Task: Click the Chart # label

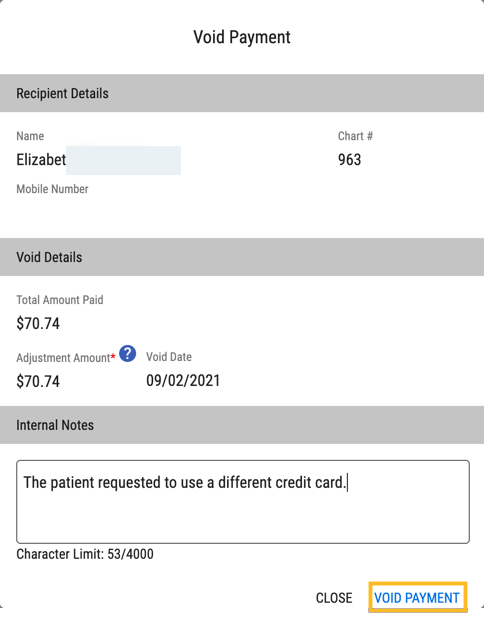Action: [x=355, y=136]
